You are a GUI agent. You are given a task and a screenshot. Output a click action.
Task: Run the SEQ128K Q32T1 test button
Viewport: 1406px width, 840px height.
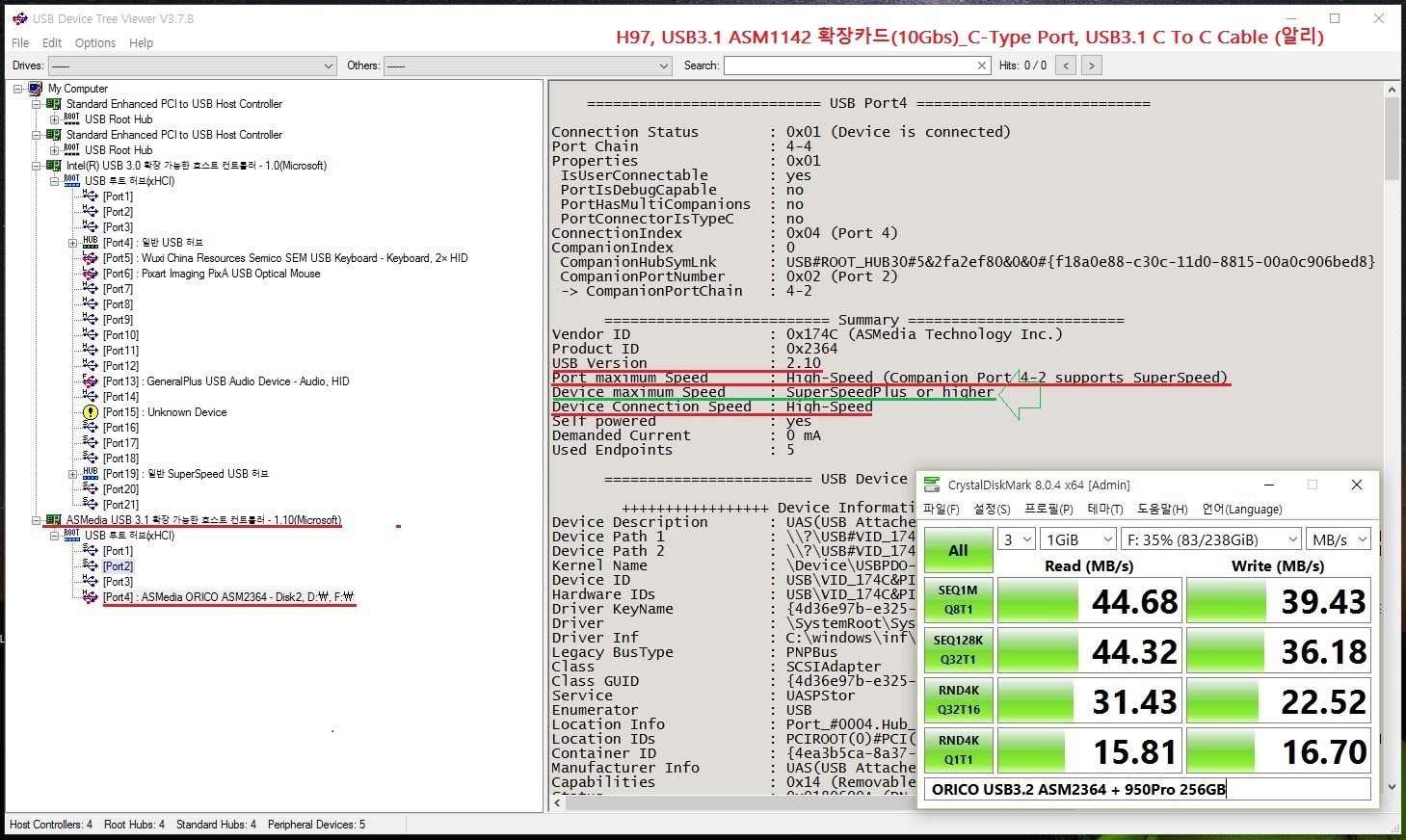(958, 651)
